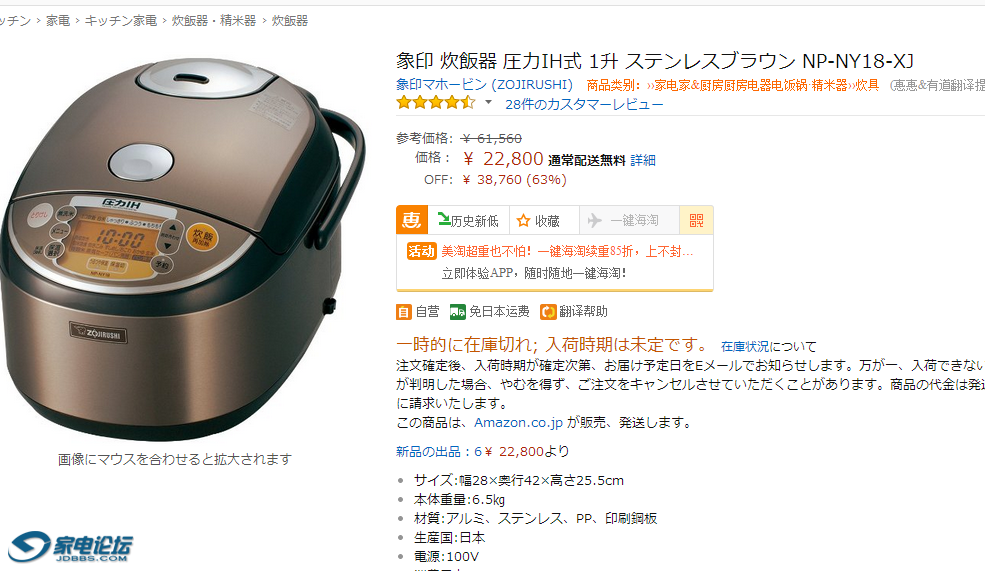Click the orange 惠 icon
985x571 pixels.
click(x=412, y=220)
